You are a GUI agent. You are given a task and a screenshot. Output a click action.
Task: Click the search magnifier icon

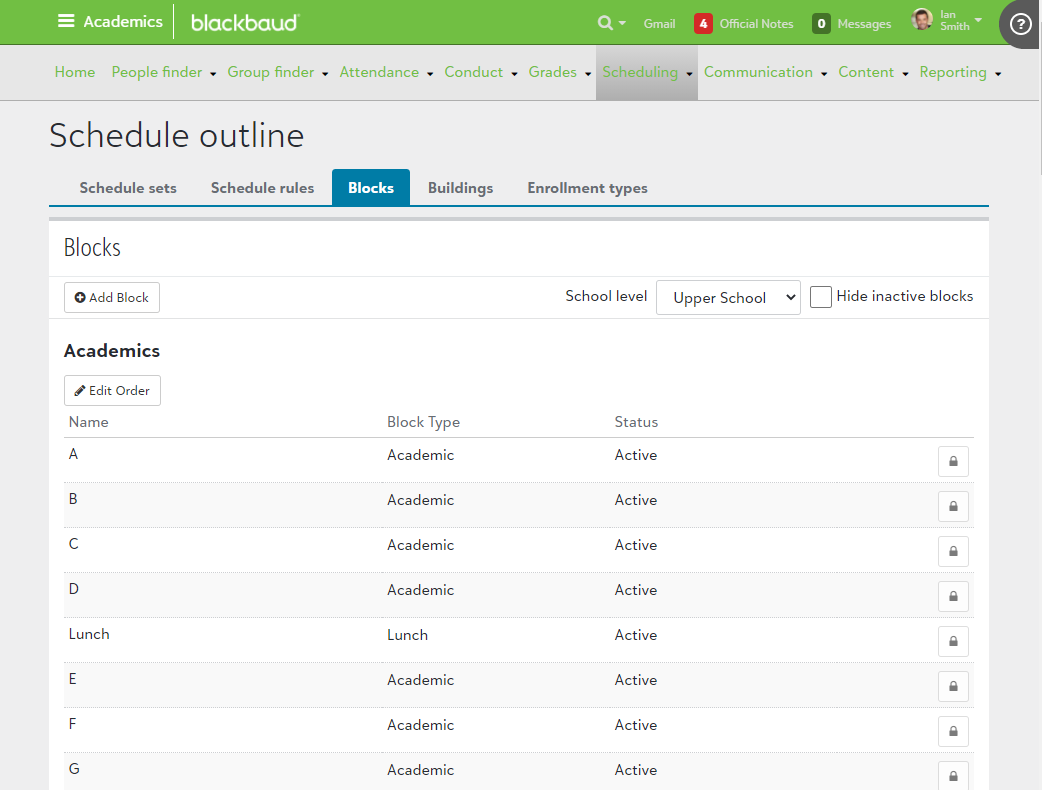point(605,23)
